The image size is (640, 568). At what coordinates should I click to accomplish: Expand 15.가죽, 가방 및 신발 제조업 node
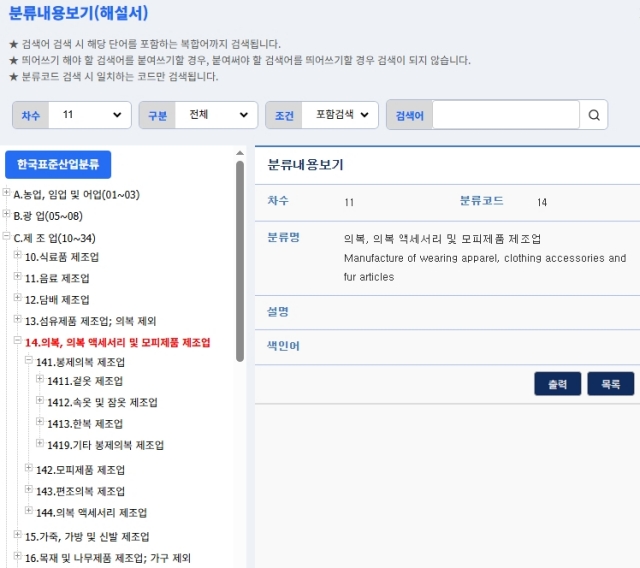[17, 534]
